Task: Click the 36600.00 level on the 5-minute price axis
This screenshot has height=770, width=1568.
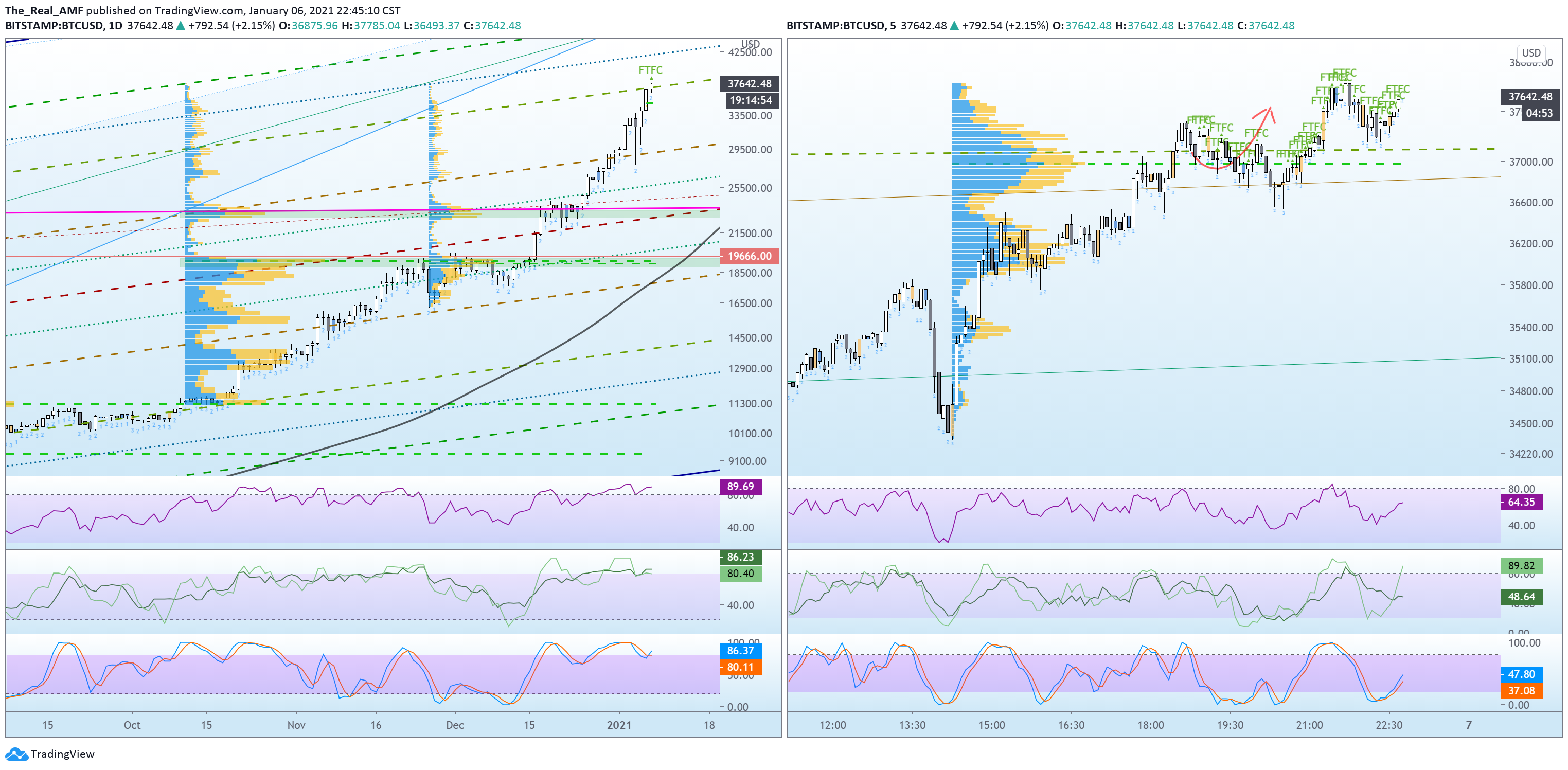Action: point(1531,203)
